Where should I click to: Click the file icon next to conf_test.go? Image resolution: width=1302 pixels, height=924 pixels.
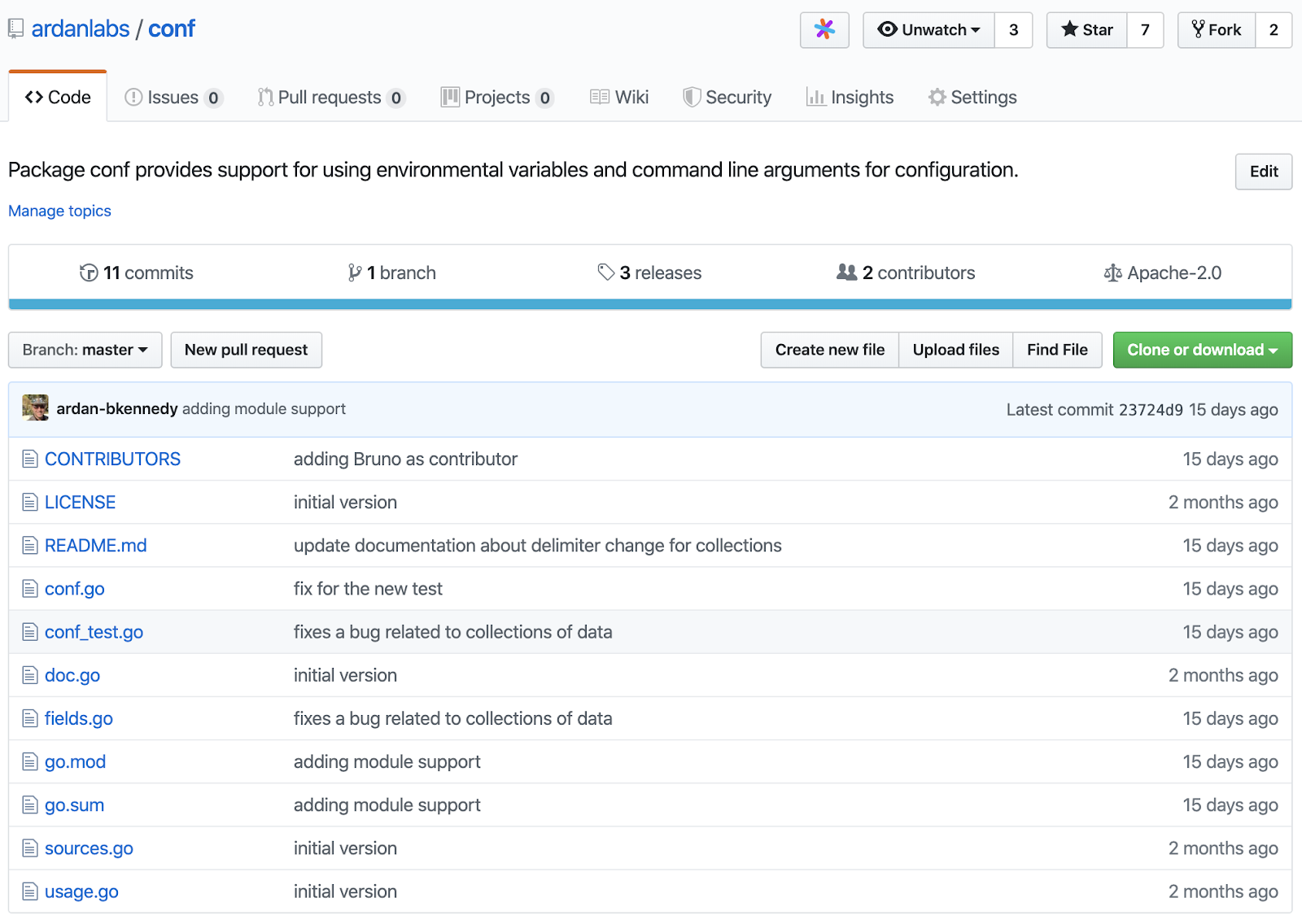click(x=30, y=631)
